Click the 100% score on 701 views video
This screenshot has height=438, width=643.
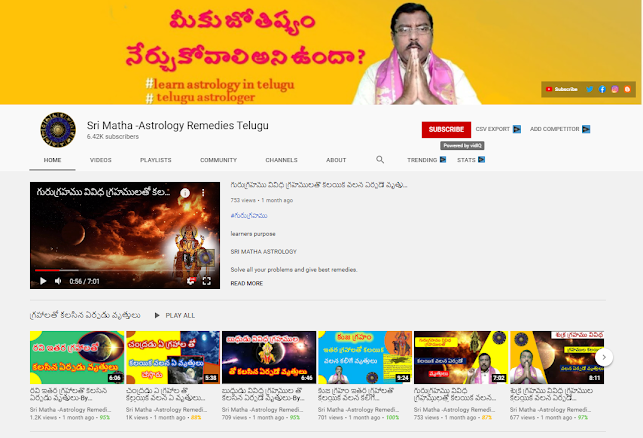pos(393,417)
